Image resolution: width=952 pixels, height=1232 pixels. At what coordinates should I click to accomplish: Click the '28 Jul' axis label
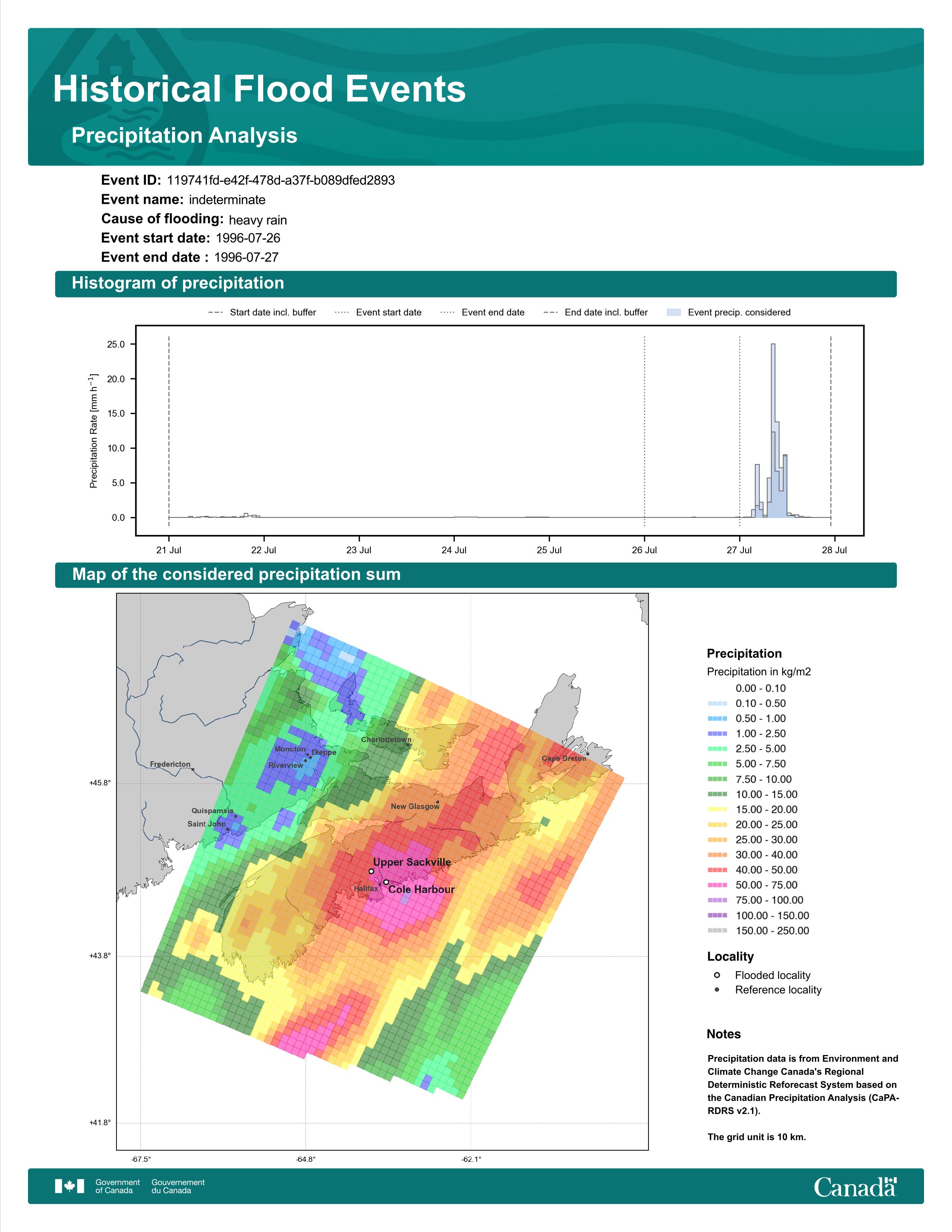835,550
